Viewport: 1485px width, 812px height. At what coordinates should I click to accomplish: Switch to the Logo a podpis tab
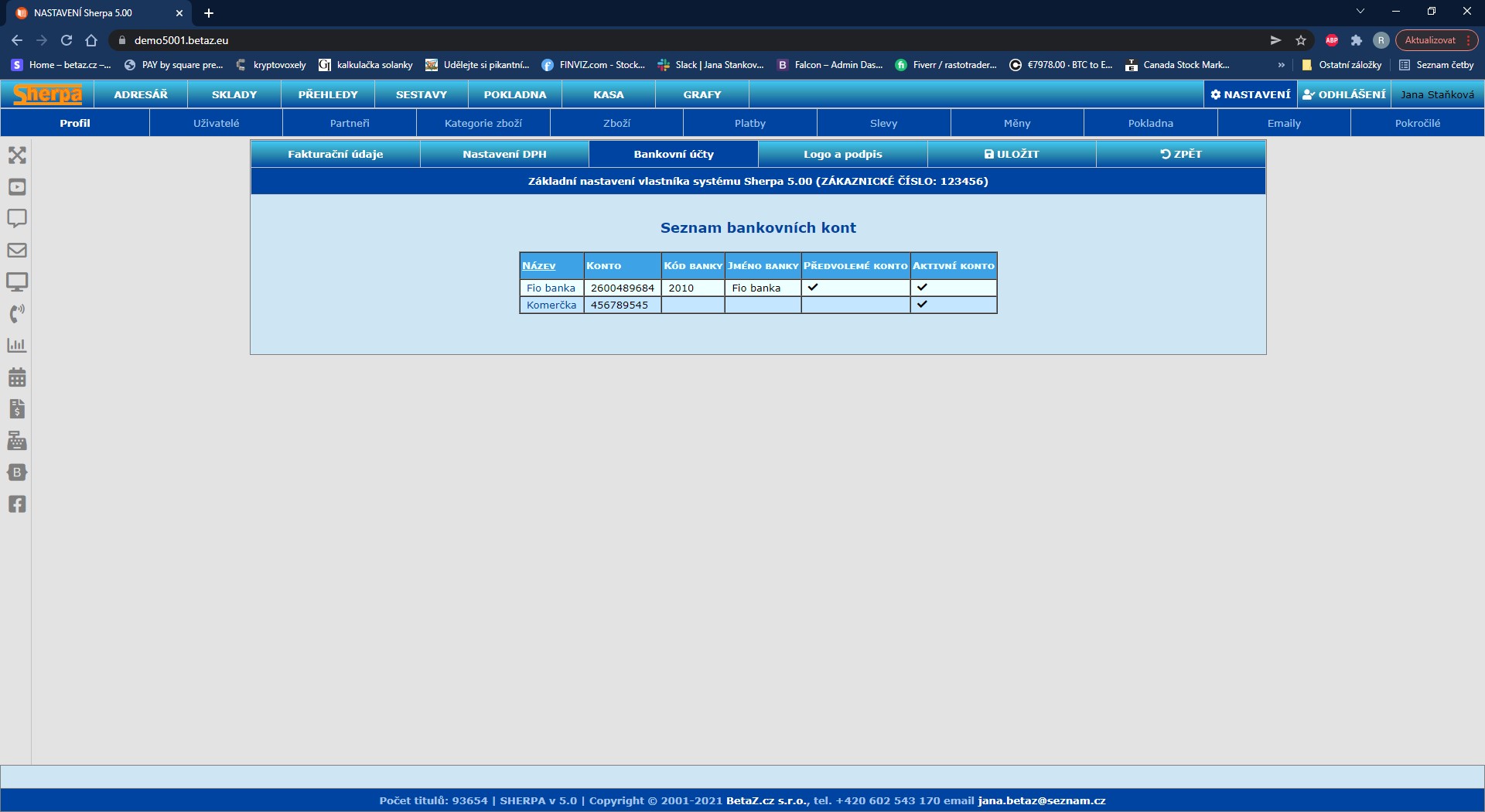coord(842,154)
